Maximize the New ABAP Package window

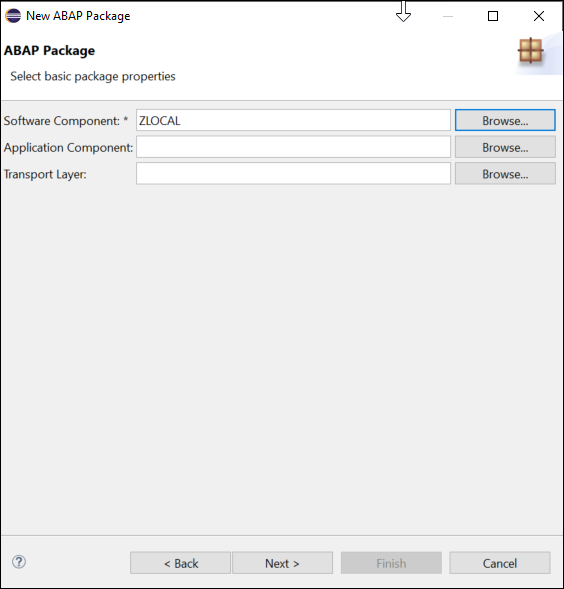tap(493, 16)
